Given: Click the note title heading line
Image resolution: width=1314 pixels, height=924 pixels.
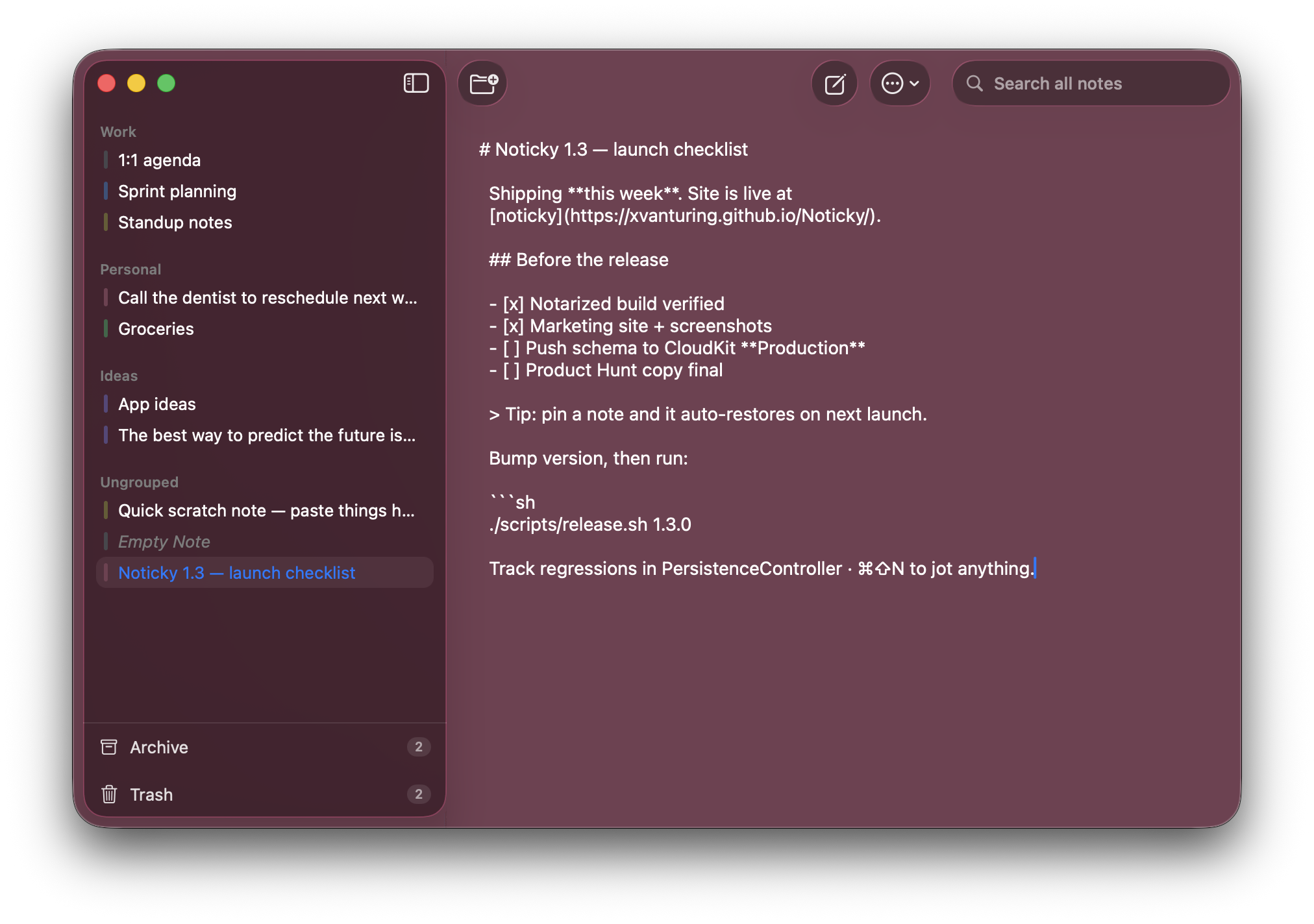Looking at the screenshot, I should [614, 149].
